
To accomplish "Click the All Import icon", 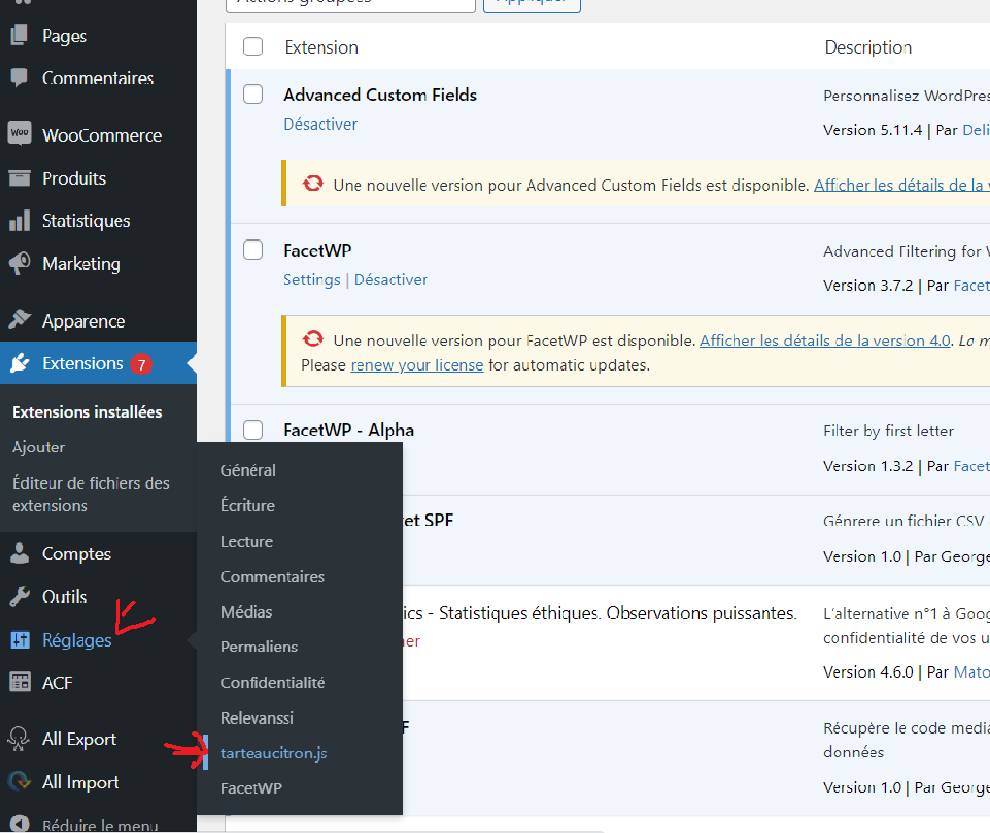I will 19,782.
